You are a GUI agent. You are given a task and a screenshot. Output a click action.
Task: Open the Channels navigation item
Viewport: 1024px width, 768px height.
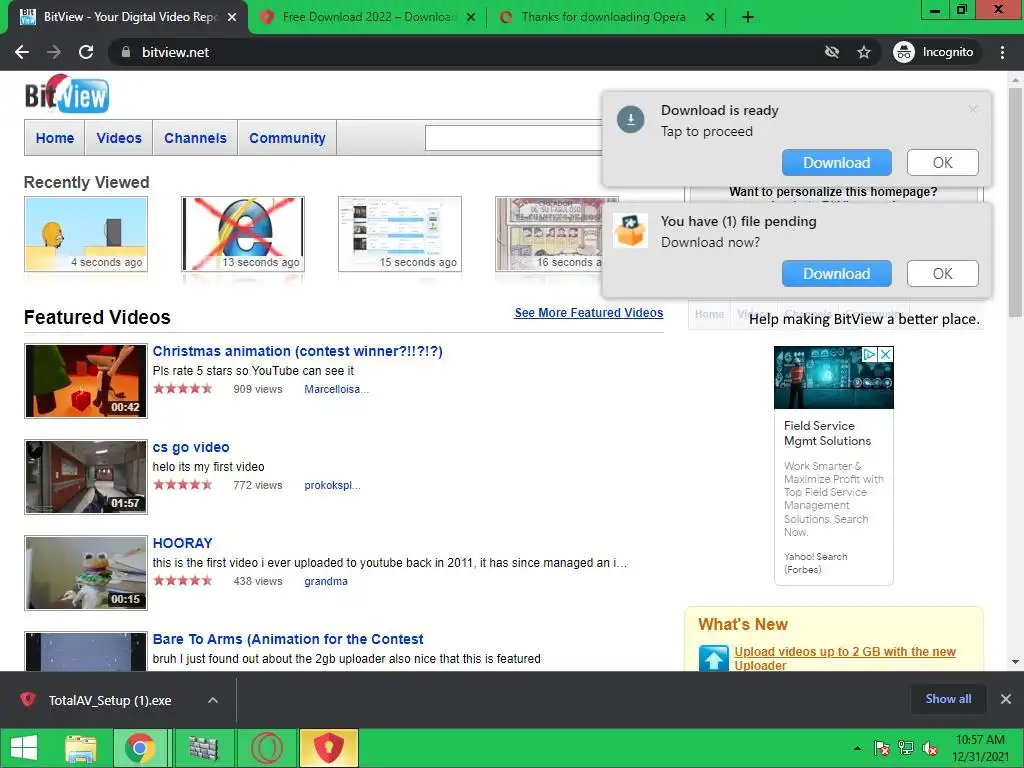[x=195, y=138]
